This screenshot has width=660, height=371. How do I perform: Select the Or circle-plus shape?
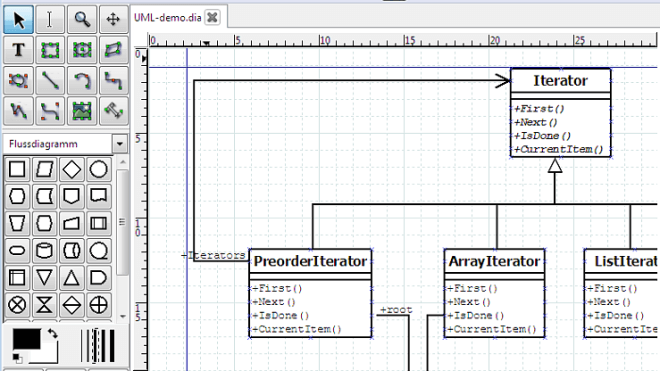click(x=98, y=305)
